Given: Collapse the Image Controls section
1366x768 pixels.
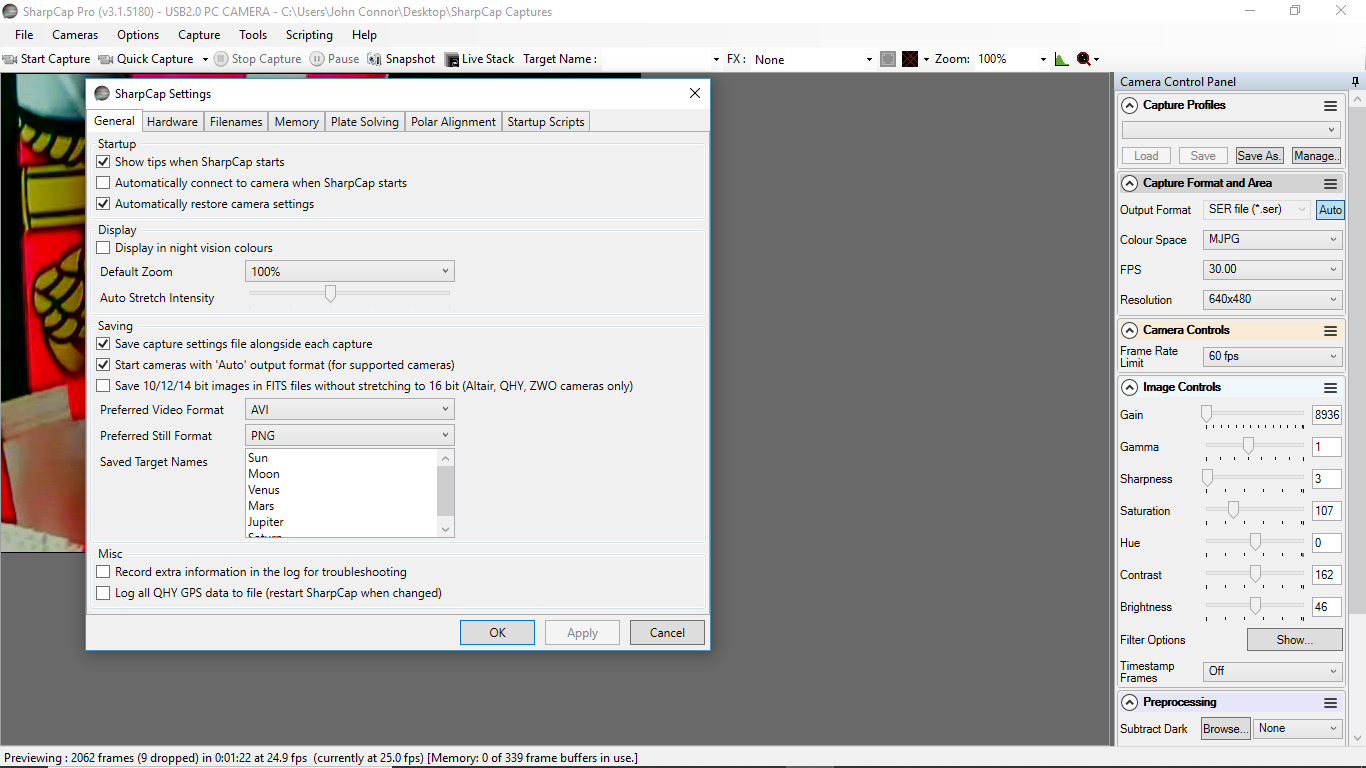Looking at the screenshot, I should [1130, 387].
